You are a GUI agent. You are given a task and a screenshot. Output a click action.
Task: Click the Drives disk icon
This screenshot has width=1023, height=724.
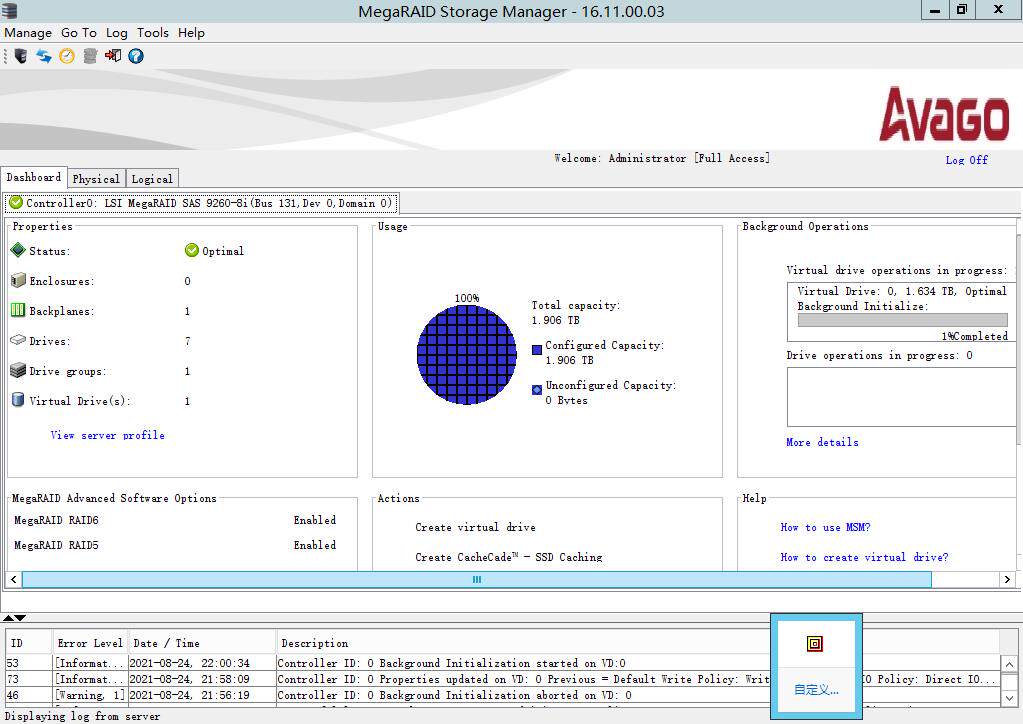pos(18,340)
